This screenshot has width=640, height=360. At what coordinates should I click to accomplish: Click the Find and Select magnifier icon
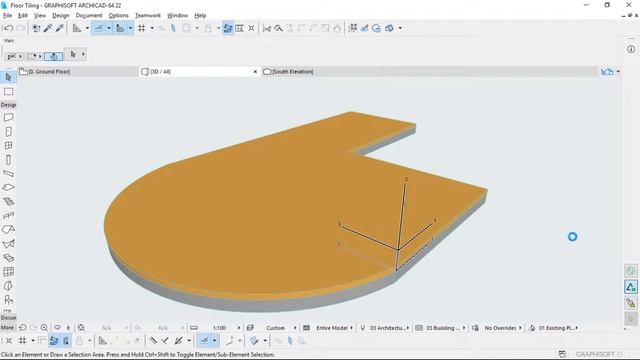(x=278, y=28)
